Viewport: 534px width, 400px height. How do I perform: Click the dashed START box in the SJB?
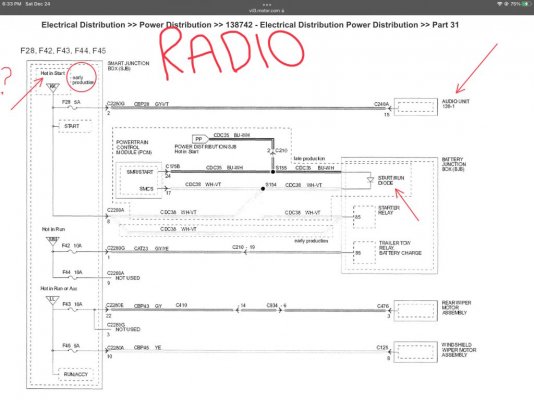pos(75,126)
